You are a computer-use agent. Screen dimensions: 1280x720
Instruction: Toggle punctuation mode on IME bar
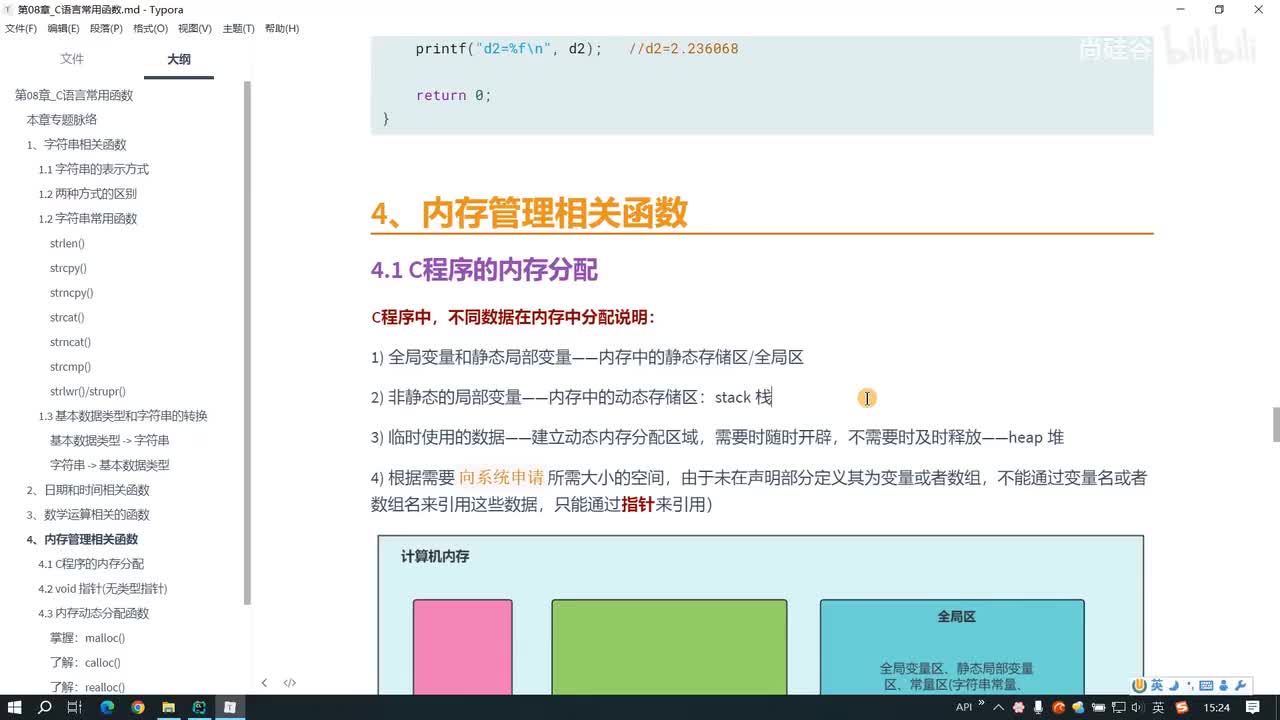[1189, 685]
